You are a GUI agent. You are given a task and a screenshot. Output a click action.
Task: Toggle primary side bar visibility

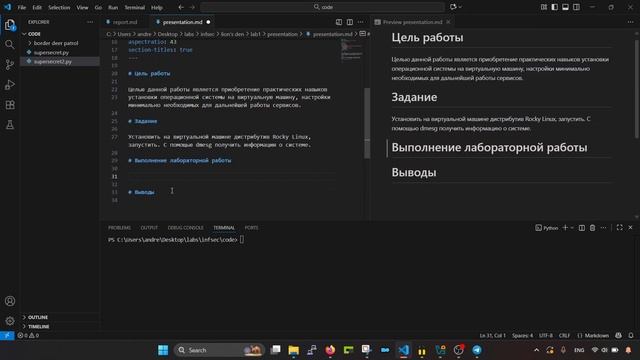[x=555, y=7]
